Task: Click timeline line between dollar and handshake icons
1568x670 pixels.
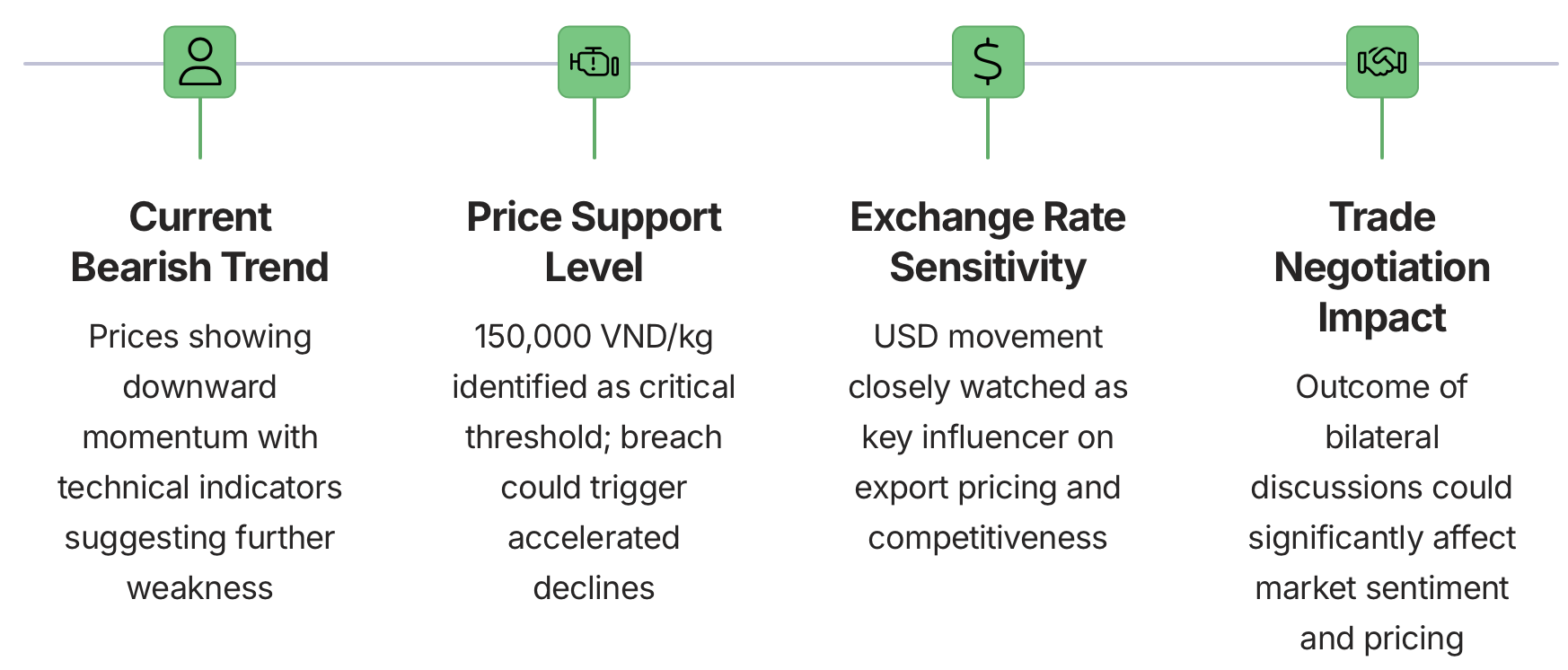Action: pos(1185,64)
